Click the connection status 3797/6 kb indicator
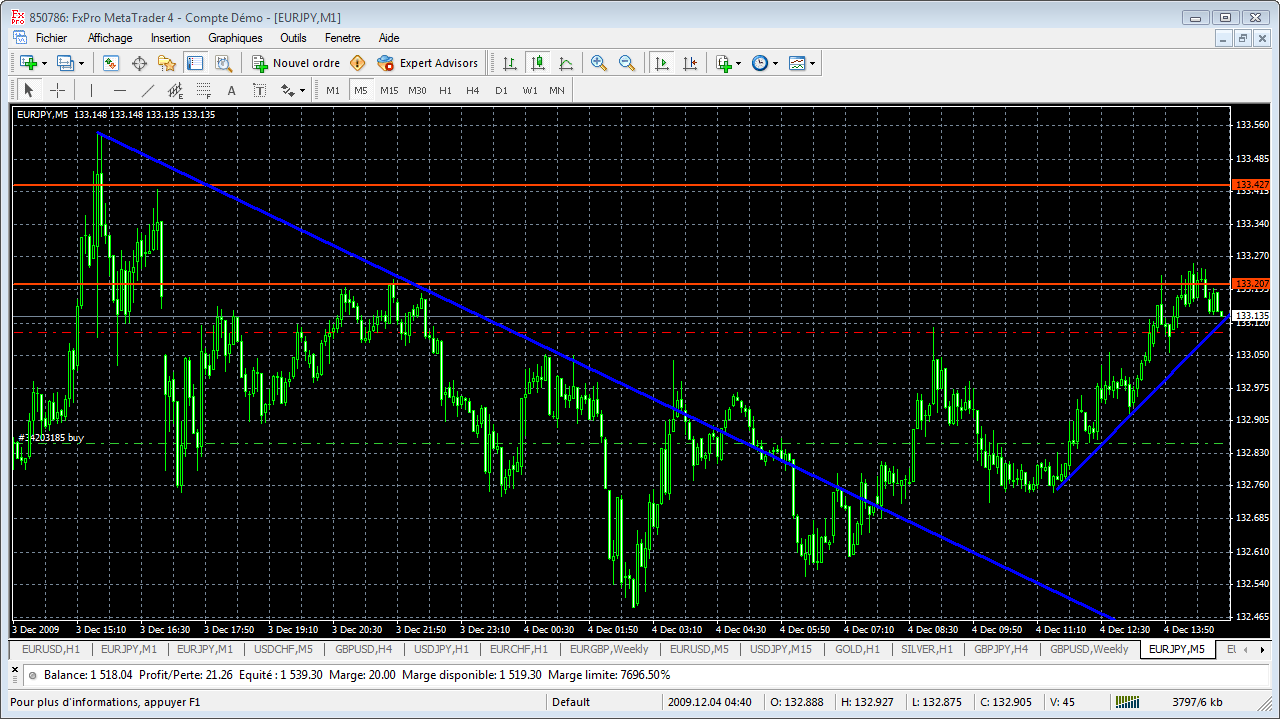 1198,702
